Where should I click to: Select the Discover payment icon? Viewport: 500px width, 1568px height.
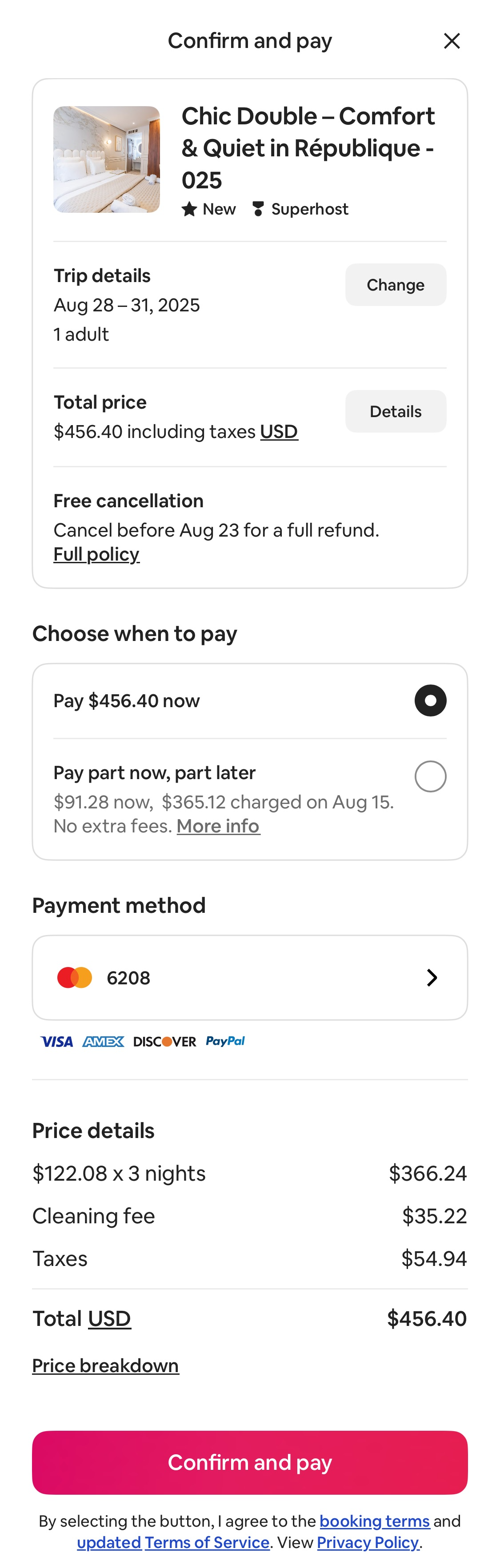[x=164, y=1042]
